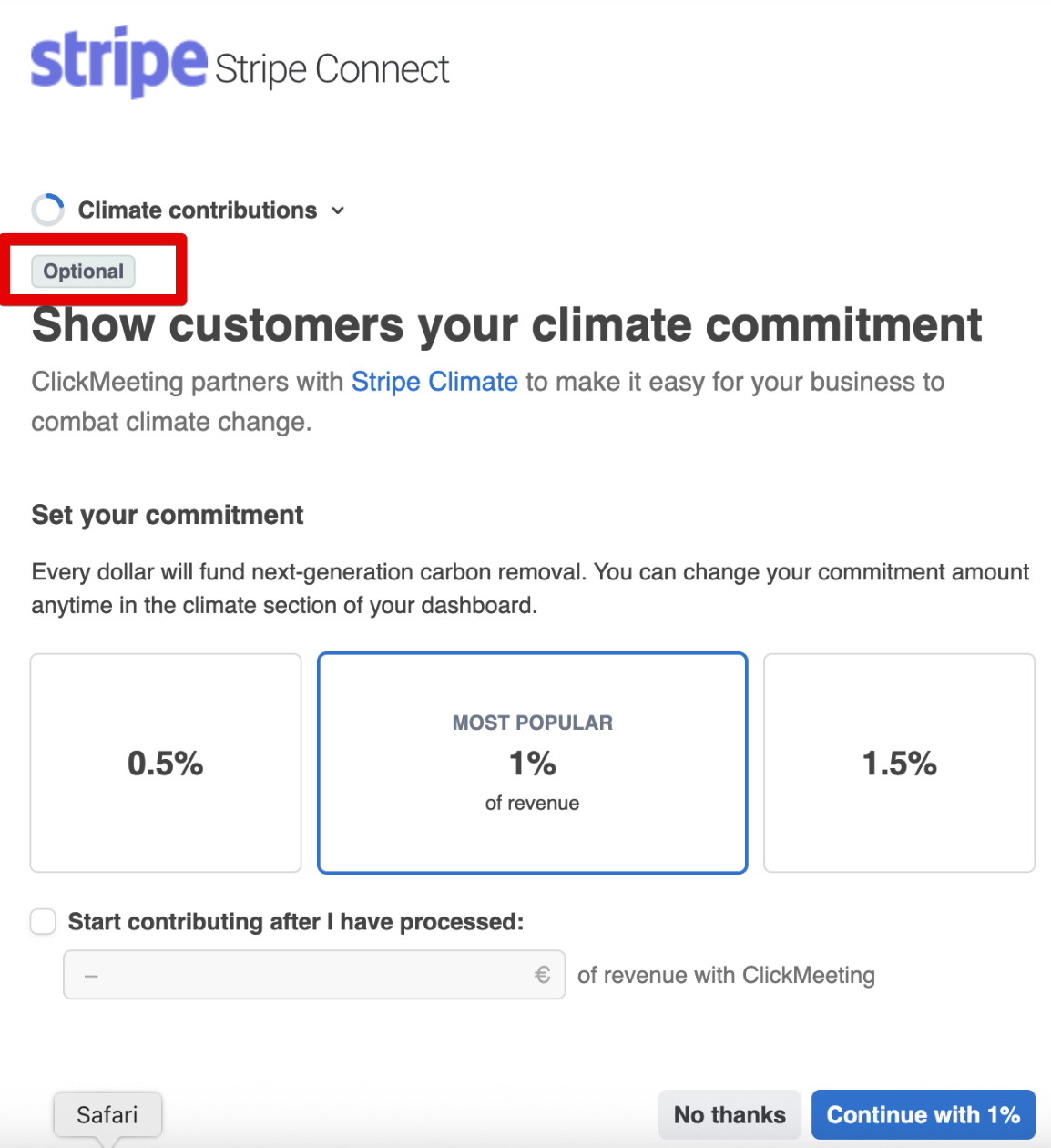The width and height of the screenshot is (1051, 1148).
Task: Enable Start contributing after I have processed
Action: (44, 922)
